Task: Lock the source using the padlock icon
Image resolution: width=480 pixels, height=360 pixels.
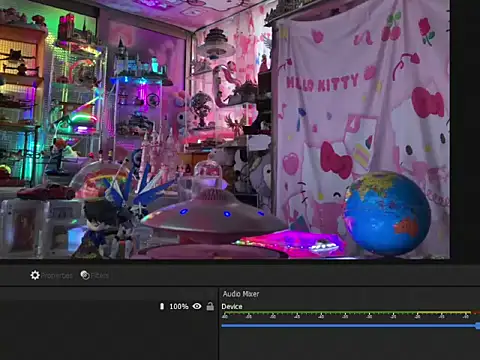Action: (x=210, y=306)
